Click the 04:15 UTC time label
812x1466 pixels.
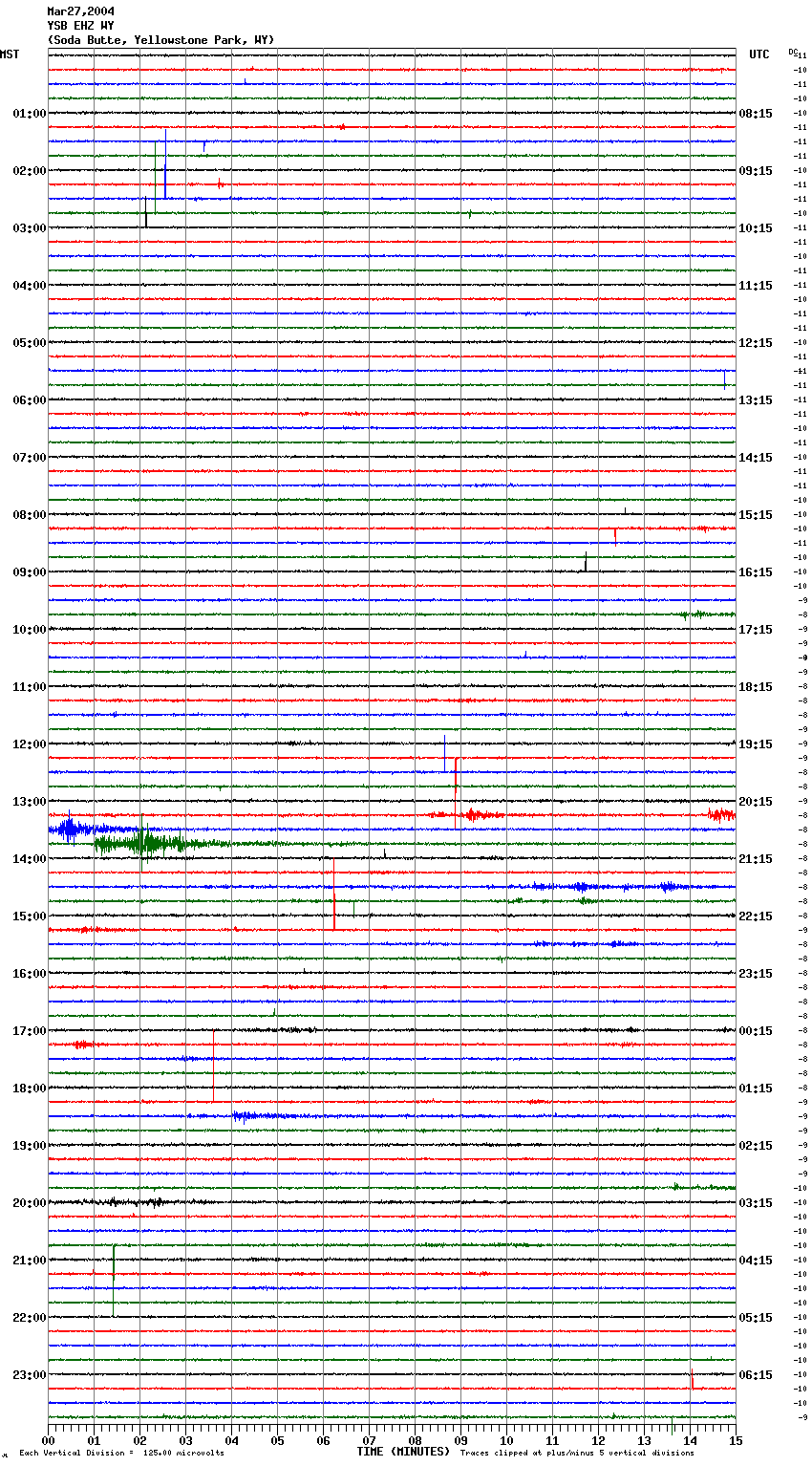(x=756, y=1261)
